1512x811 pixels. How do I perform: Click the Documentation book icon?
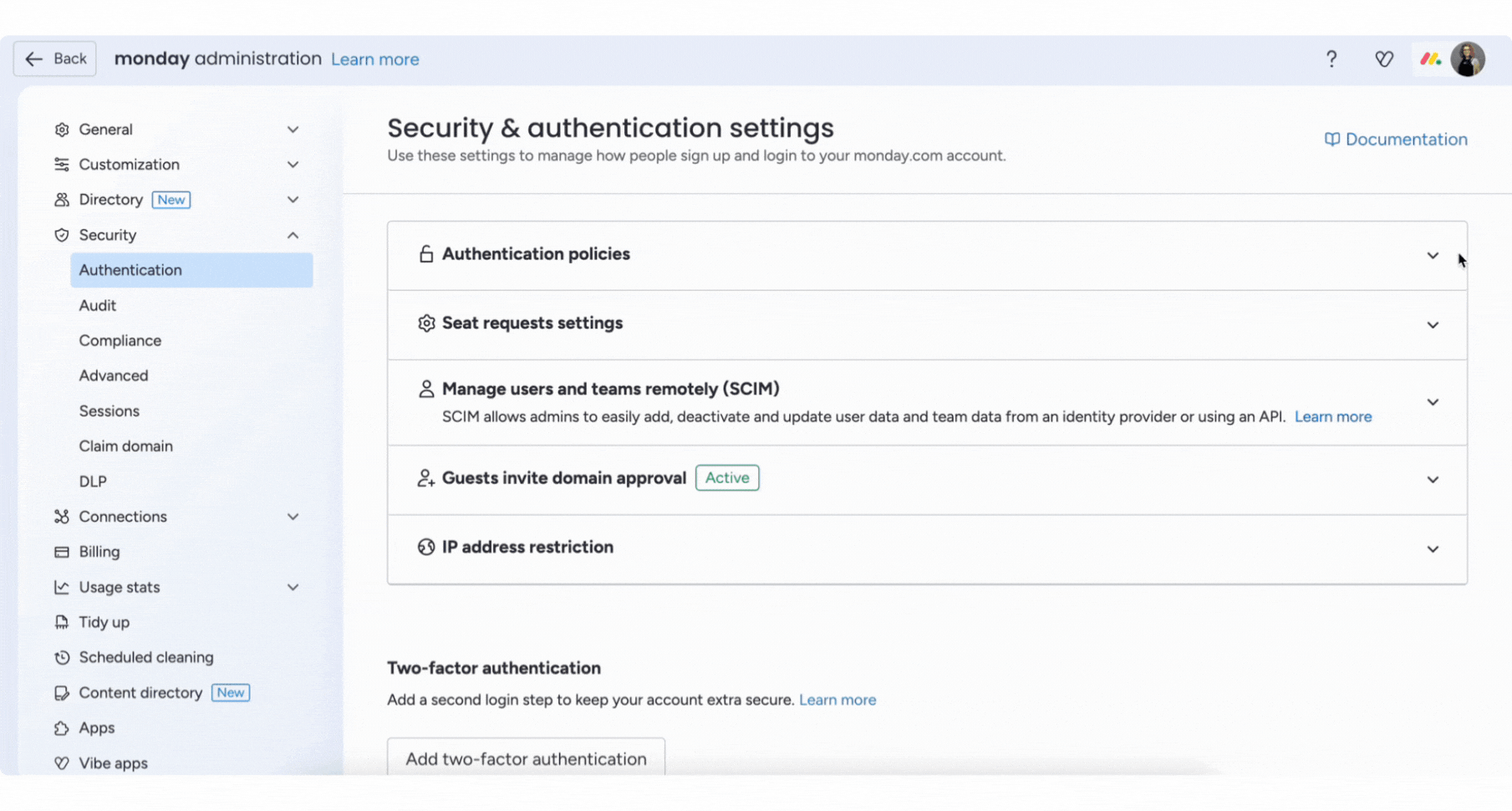pyautogui.click(x=1332, y=140)
